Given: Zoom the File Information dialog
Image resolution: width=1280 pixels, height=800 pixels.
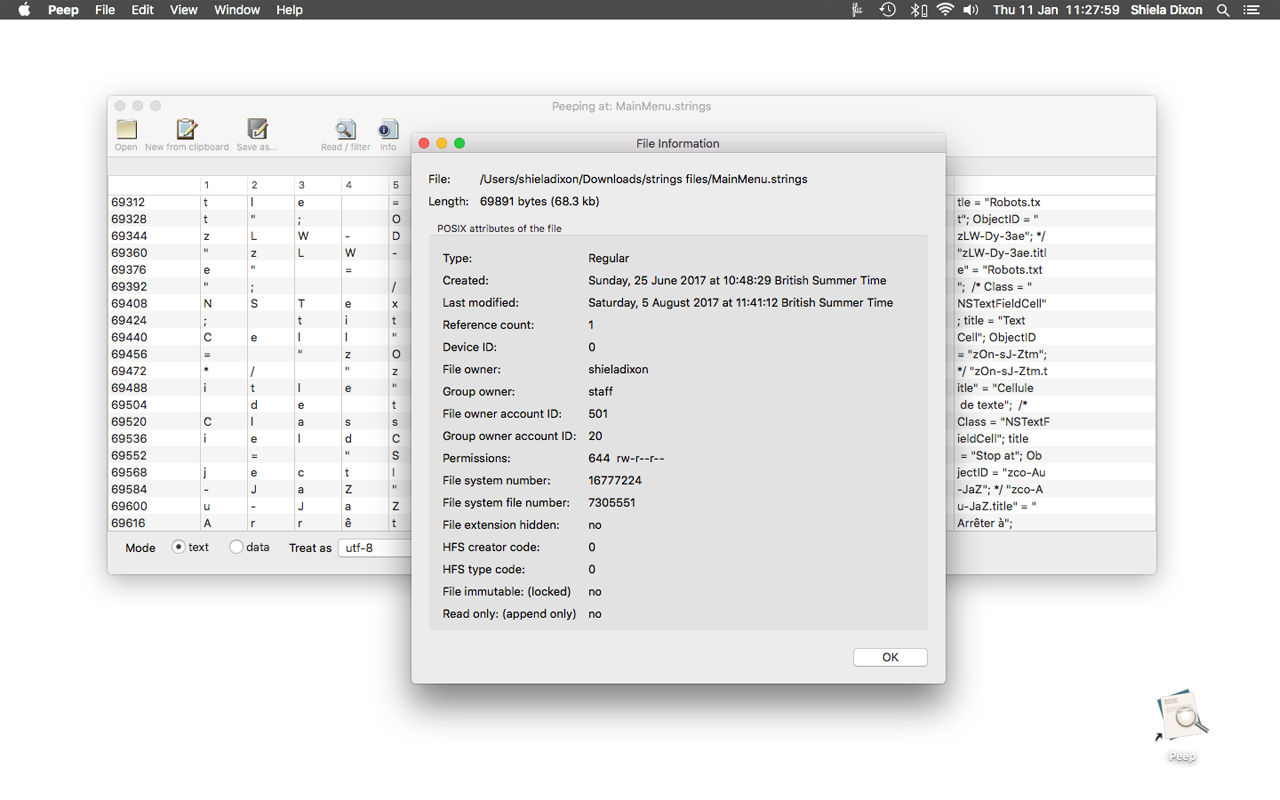Looking at the screenshot, I should [460, 143].
